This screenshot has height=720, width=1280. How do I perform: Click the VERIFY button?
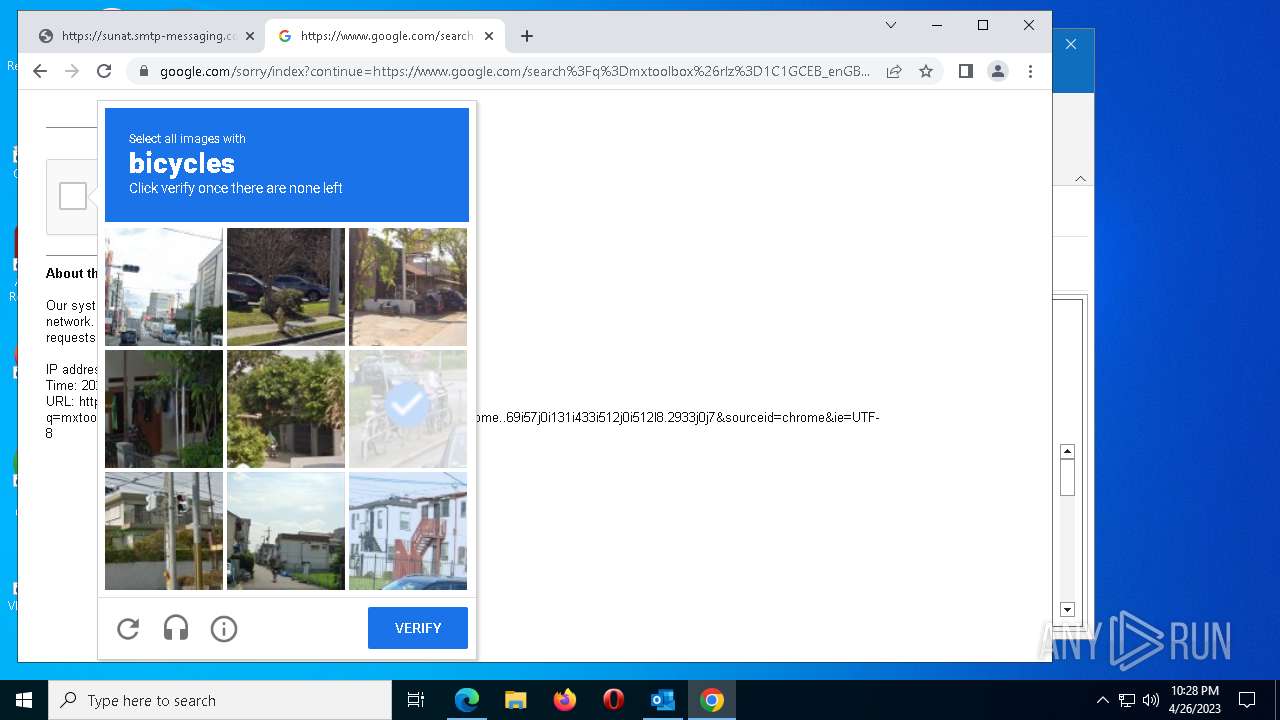[418, 628]
